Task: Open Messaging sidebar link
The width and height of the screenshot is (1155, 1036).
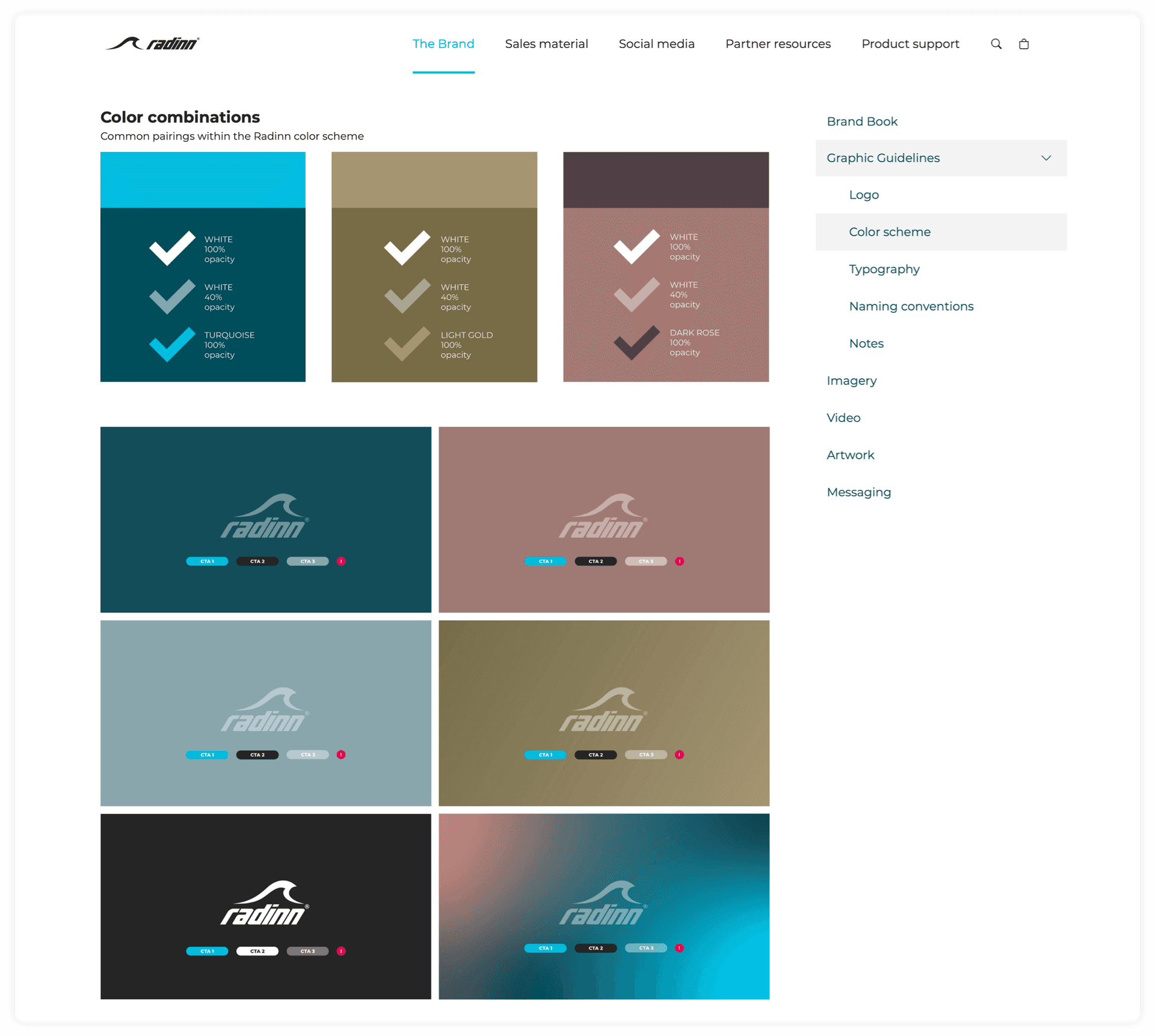Action: tap(858, 492)
